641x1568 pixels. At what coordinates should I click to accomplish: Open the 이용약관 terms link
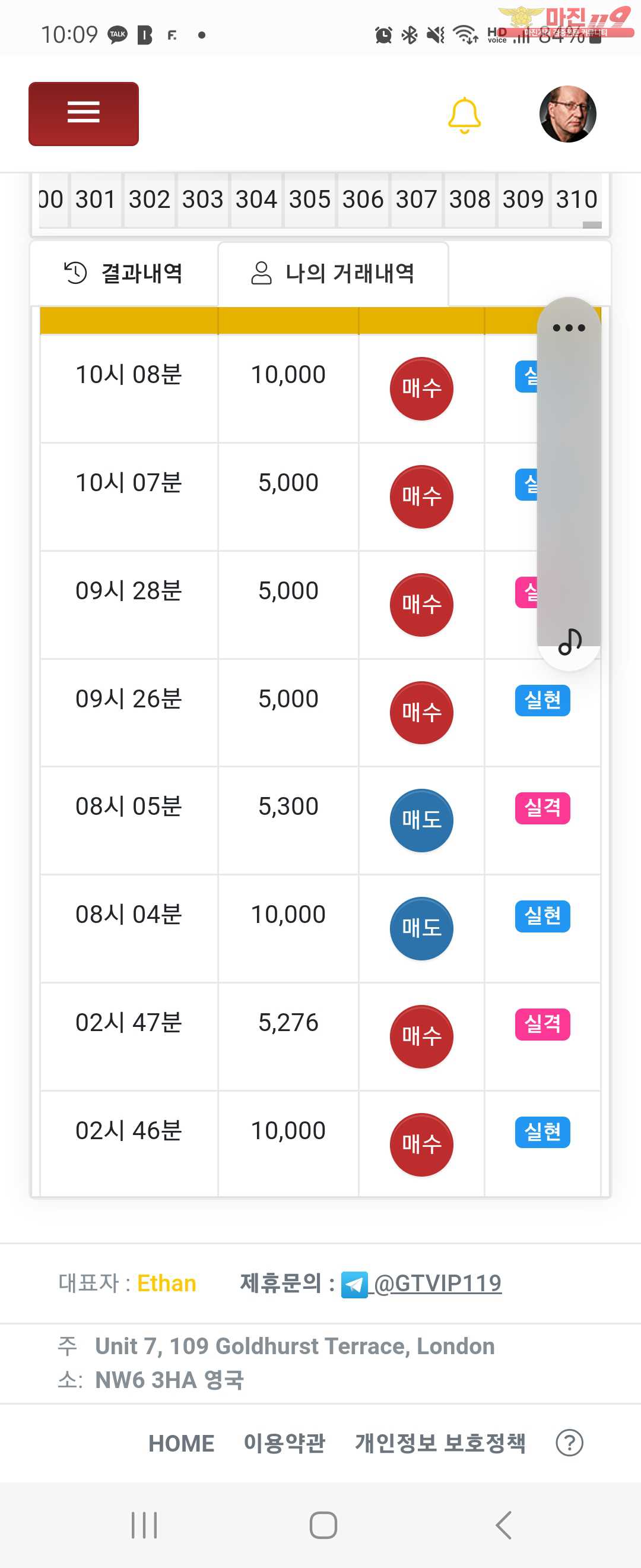tap(285, 1443)
